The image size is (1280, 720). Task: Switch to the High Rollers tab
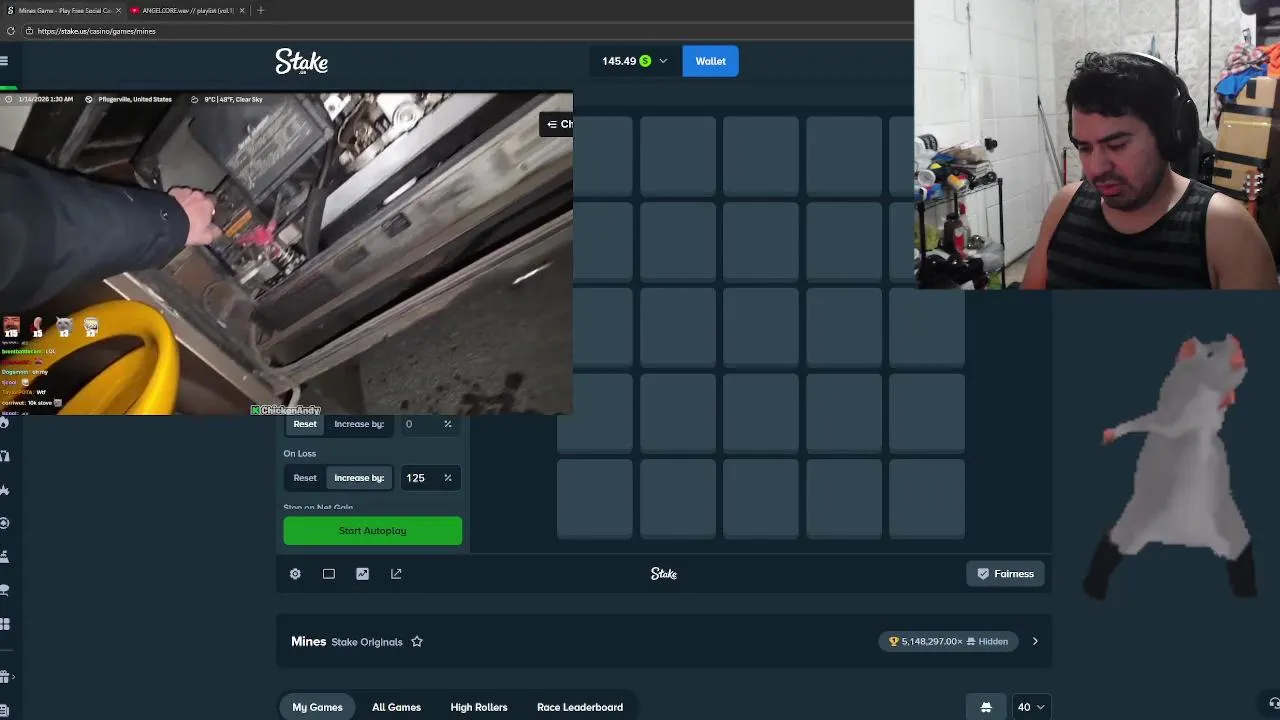coord(479,707)
